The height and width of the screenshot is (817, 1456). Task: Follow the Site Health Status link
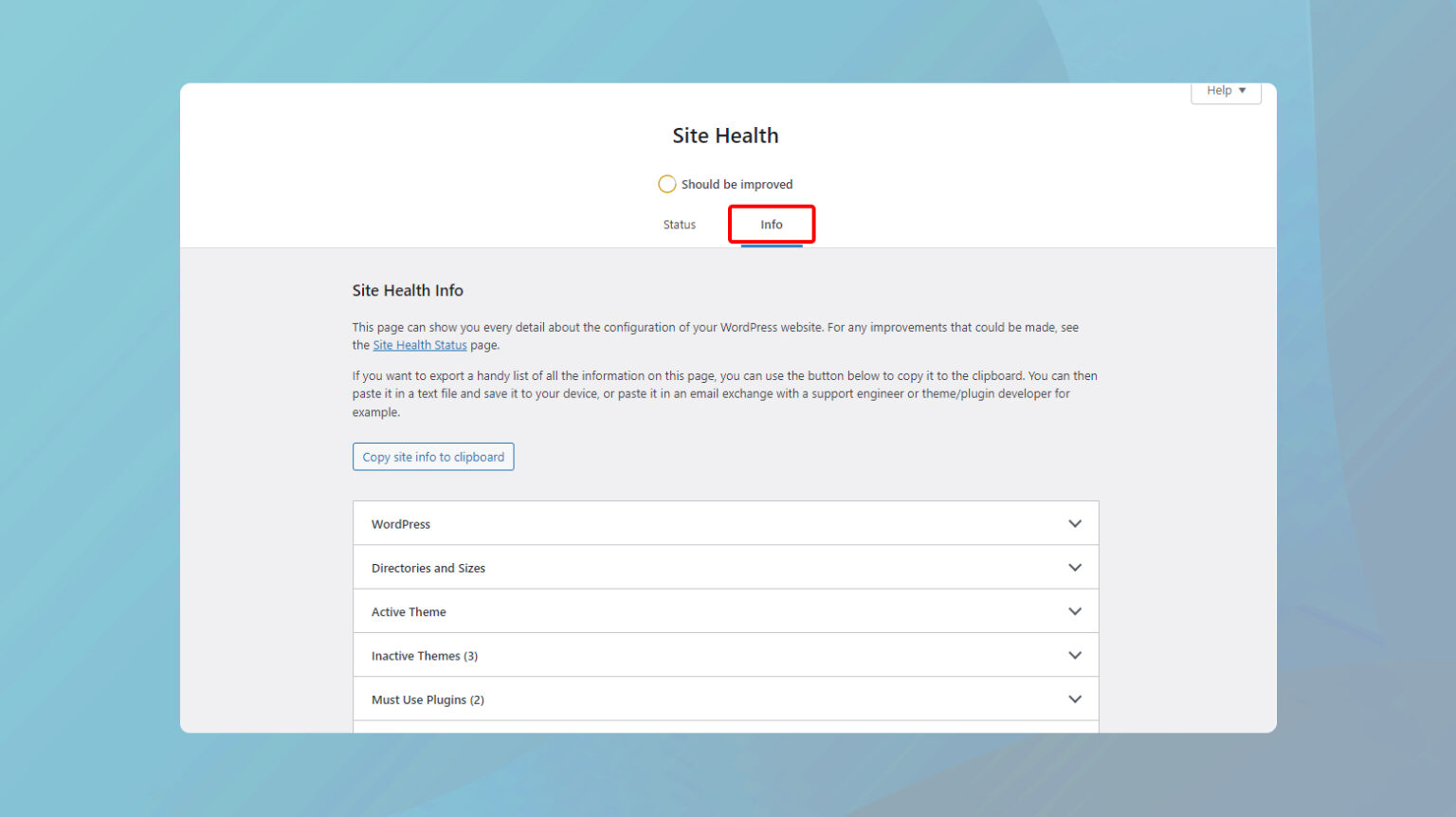420,344
